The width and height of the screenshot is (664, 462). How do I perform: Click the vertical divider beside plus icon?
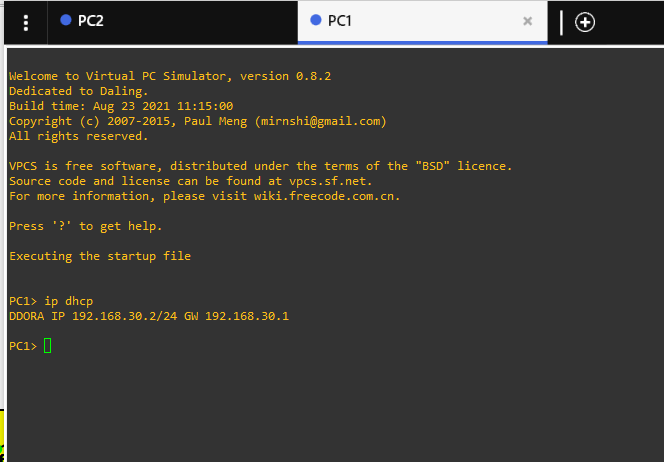click(561, 22)
